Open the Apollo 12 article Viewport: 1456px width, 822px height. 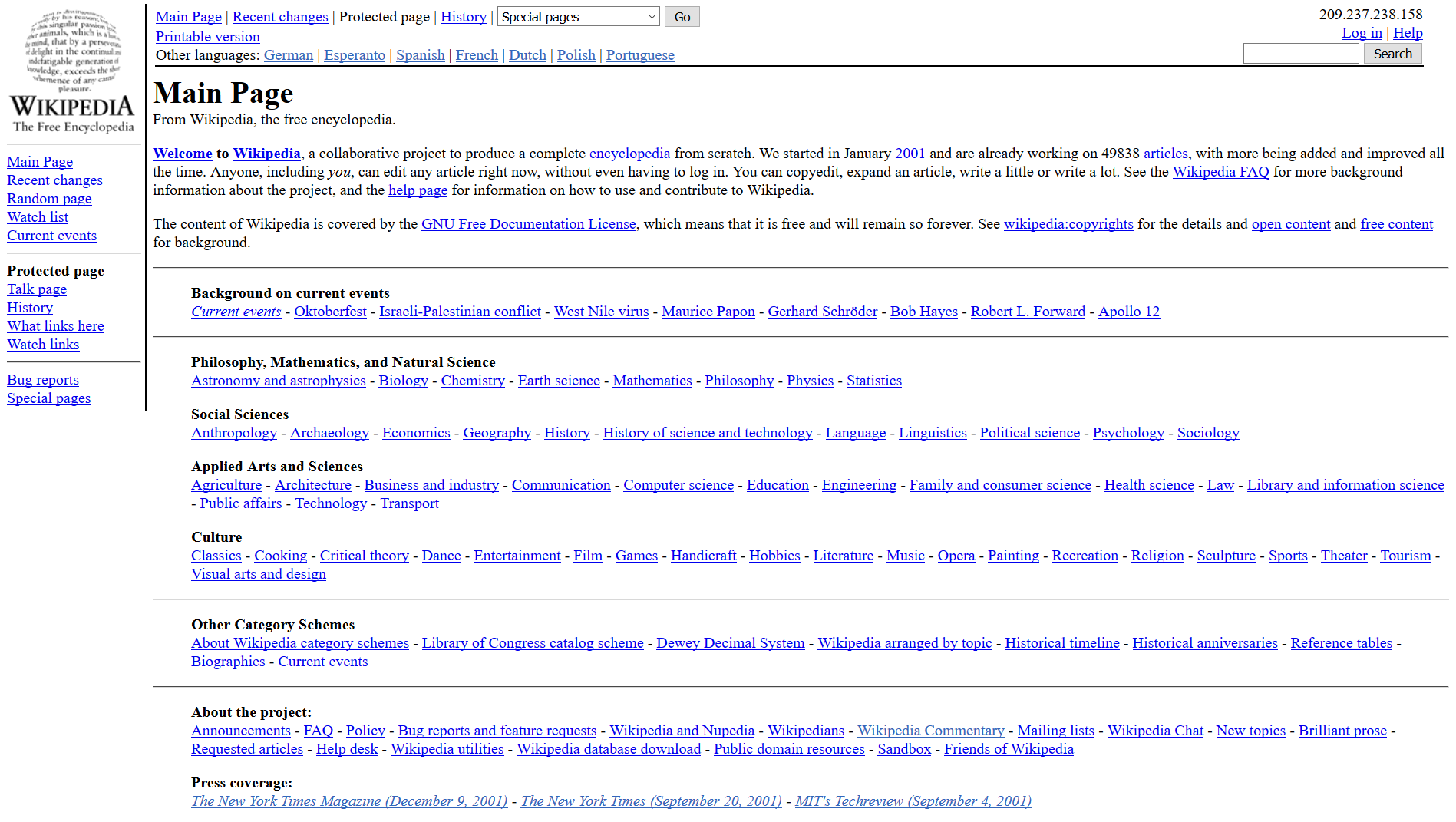(1129, 312)
